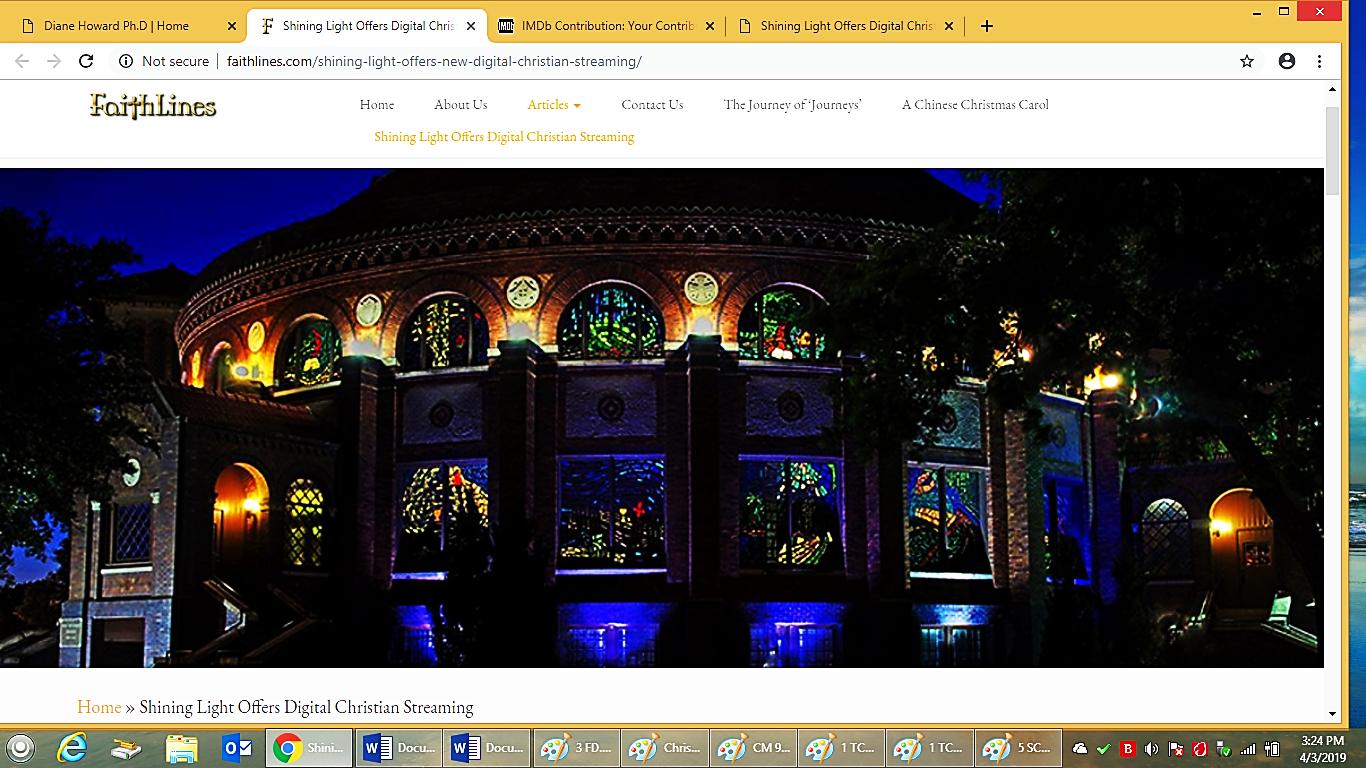Viewport: 1366px width, 768px height.
Task: Click the FaithLines logo
Action: point(152,105)
